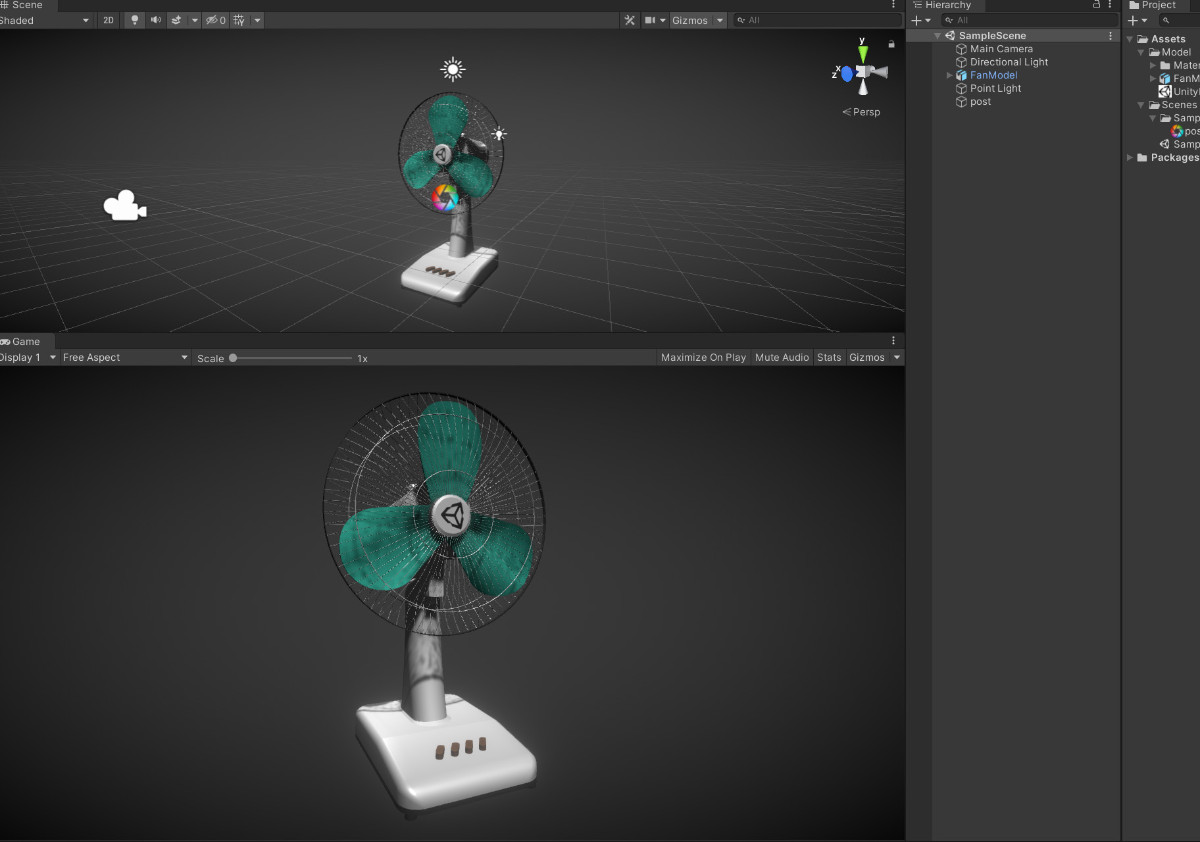Screen dimensions: 1200x842
Task: Toggle 2D view mode in Scene
Action: (x=109, y=20)
